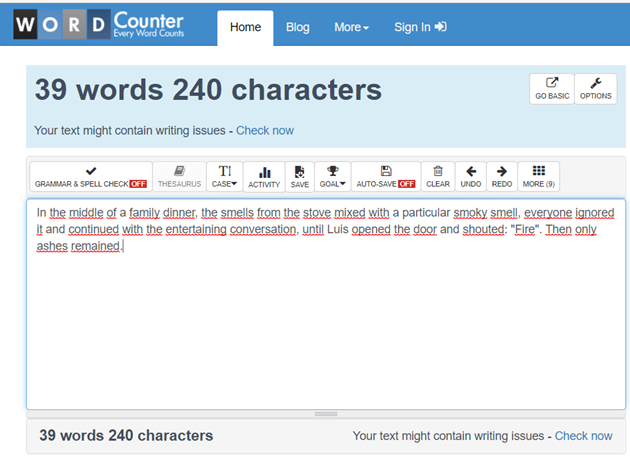
Task: Click the Redo arrow button
Action: 502,177
